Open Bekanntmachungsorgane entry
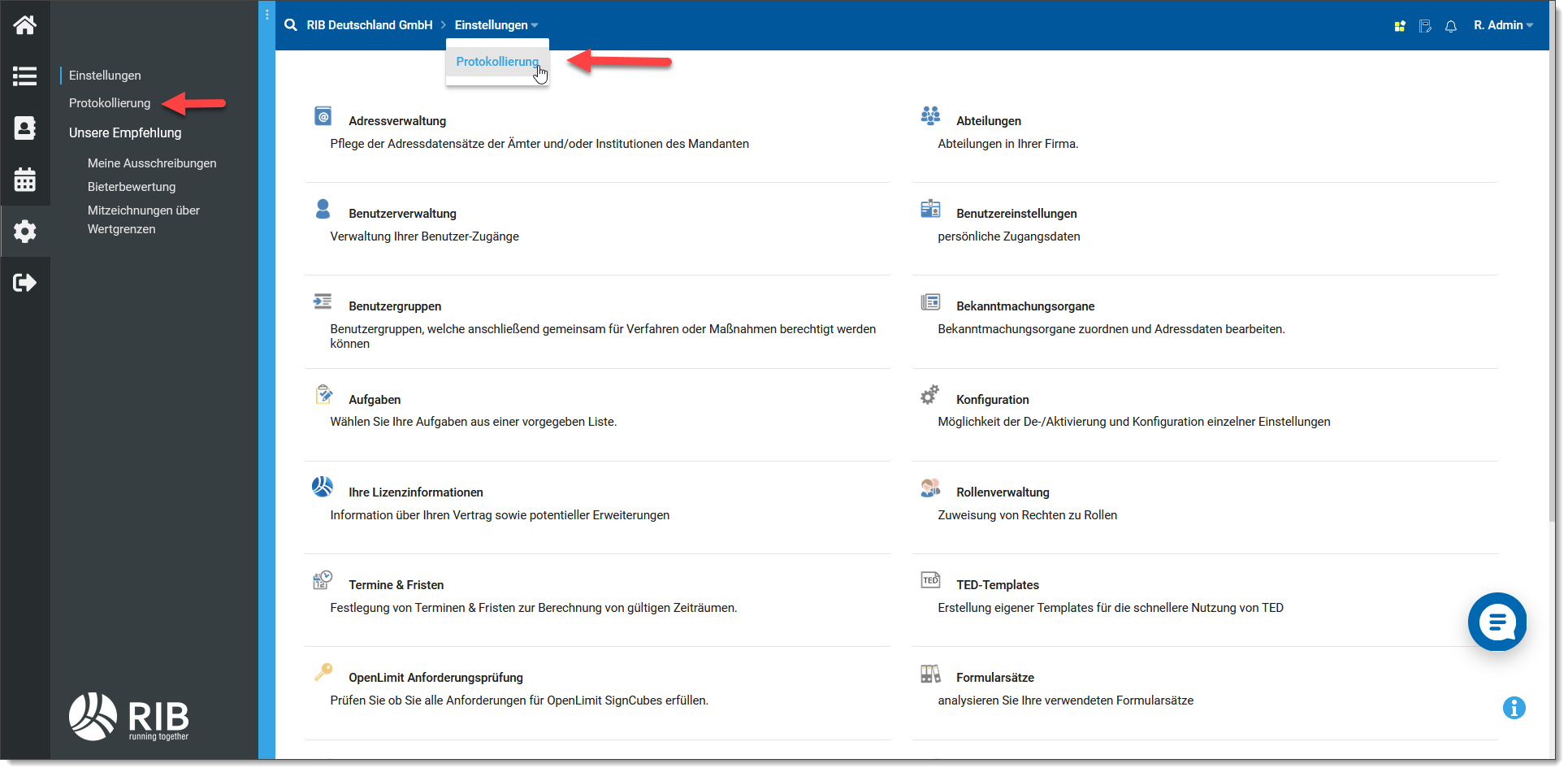The height and width of the screenshot is (772, 1568). point(1025,306)
